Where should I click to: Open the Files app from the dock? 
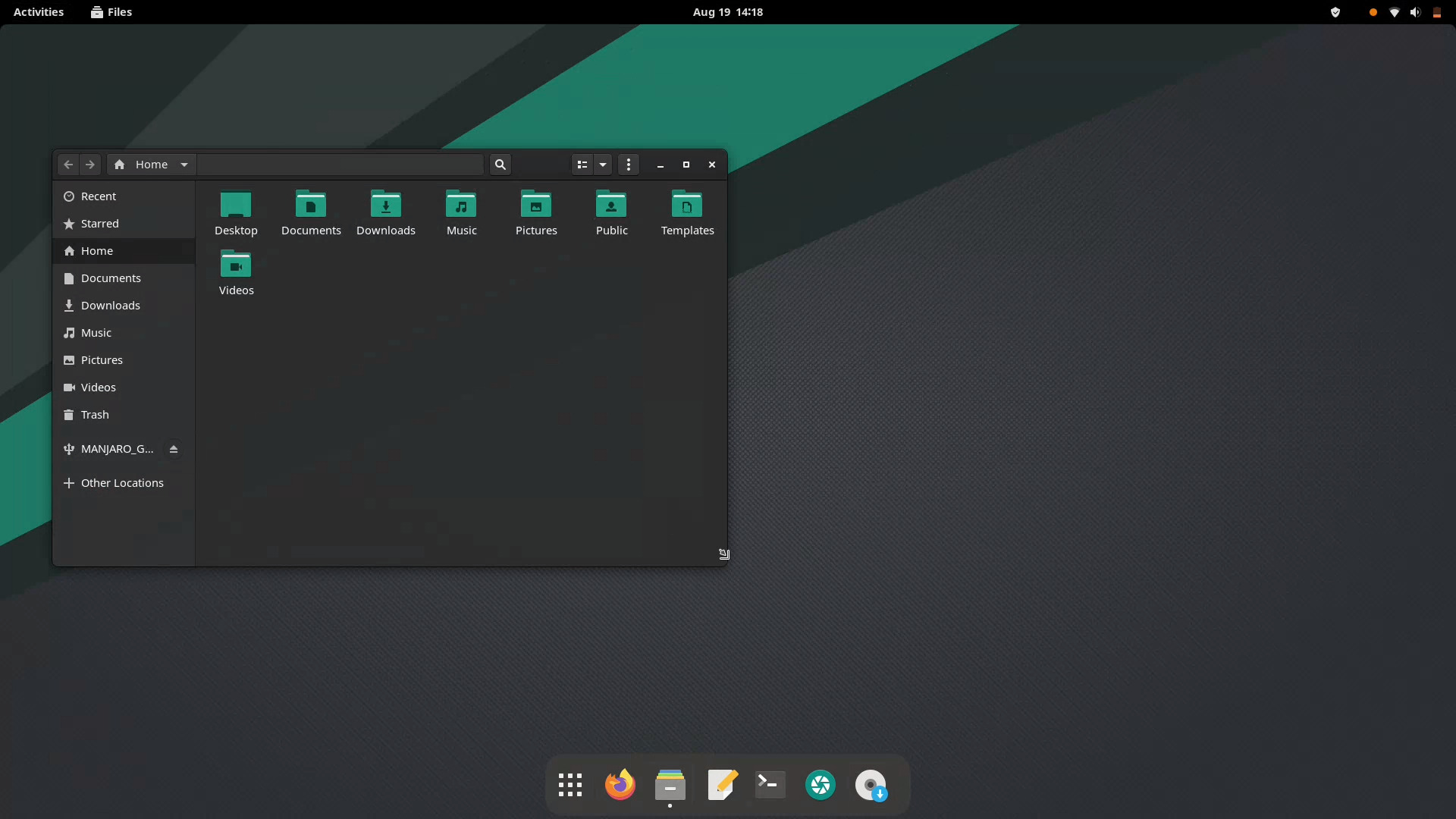[670, 785]
